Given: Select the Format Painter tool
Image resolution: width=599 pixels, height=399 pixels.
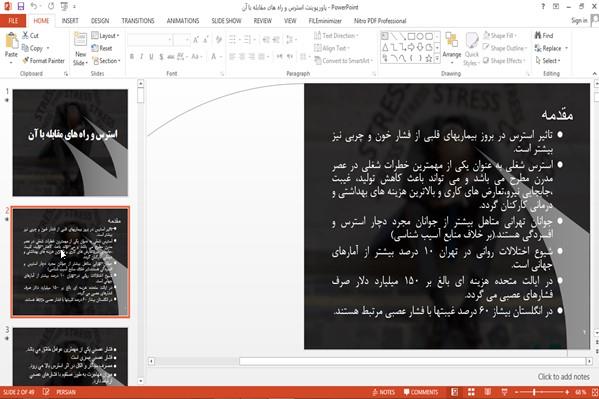Looking at the screenshot, I should 43,61.
